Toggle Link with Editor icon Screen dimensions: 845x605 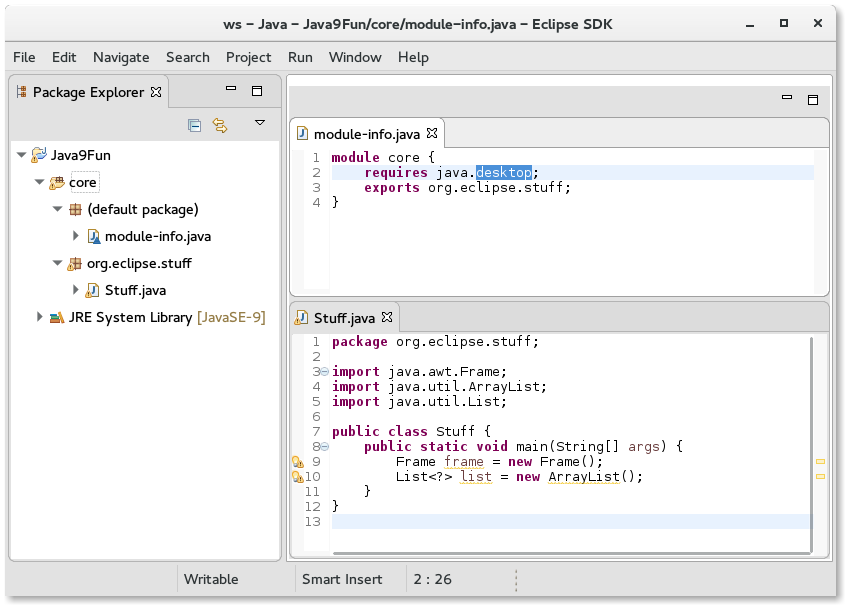pyautogui.click(x=220, y=126)
